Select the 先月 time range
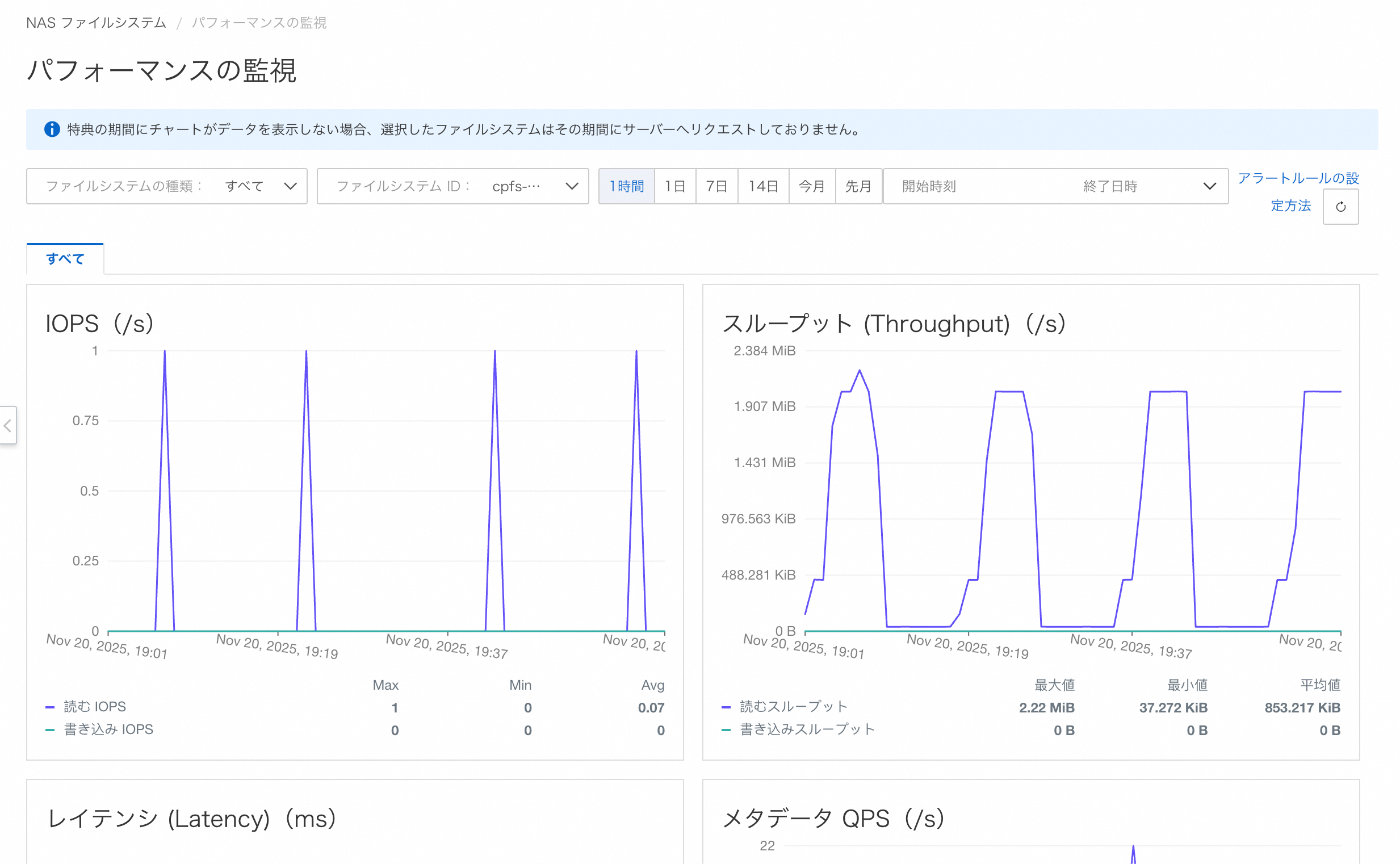 point(858,186)
